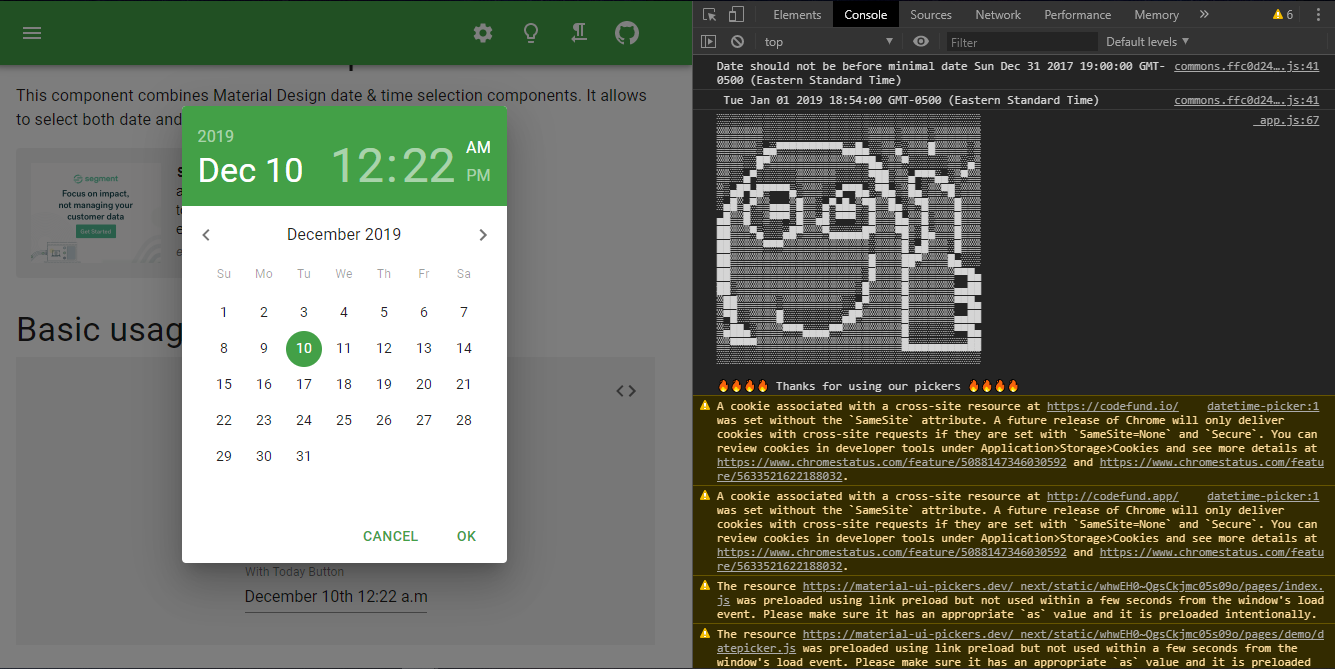This screenshot has width=1335, height=669.
Task: Open first datetime-picker:1 source link
Action: (1263, 406)
